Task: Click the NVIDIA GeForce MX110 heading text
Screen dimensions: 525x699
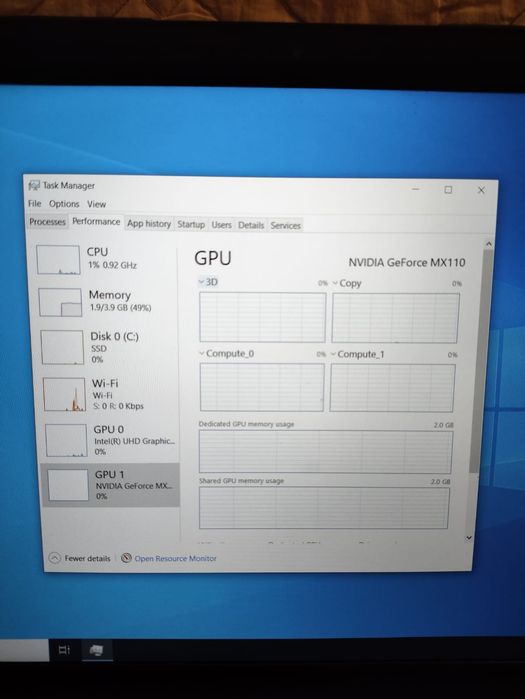Action: click(406, 263)
